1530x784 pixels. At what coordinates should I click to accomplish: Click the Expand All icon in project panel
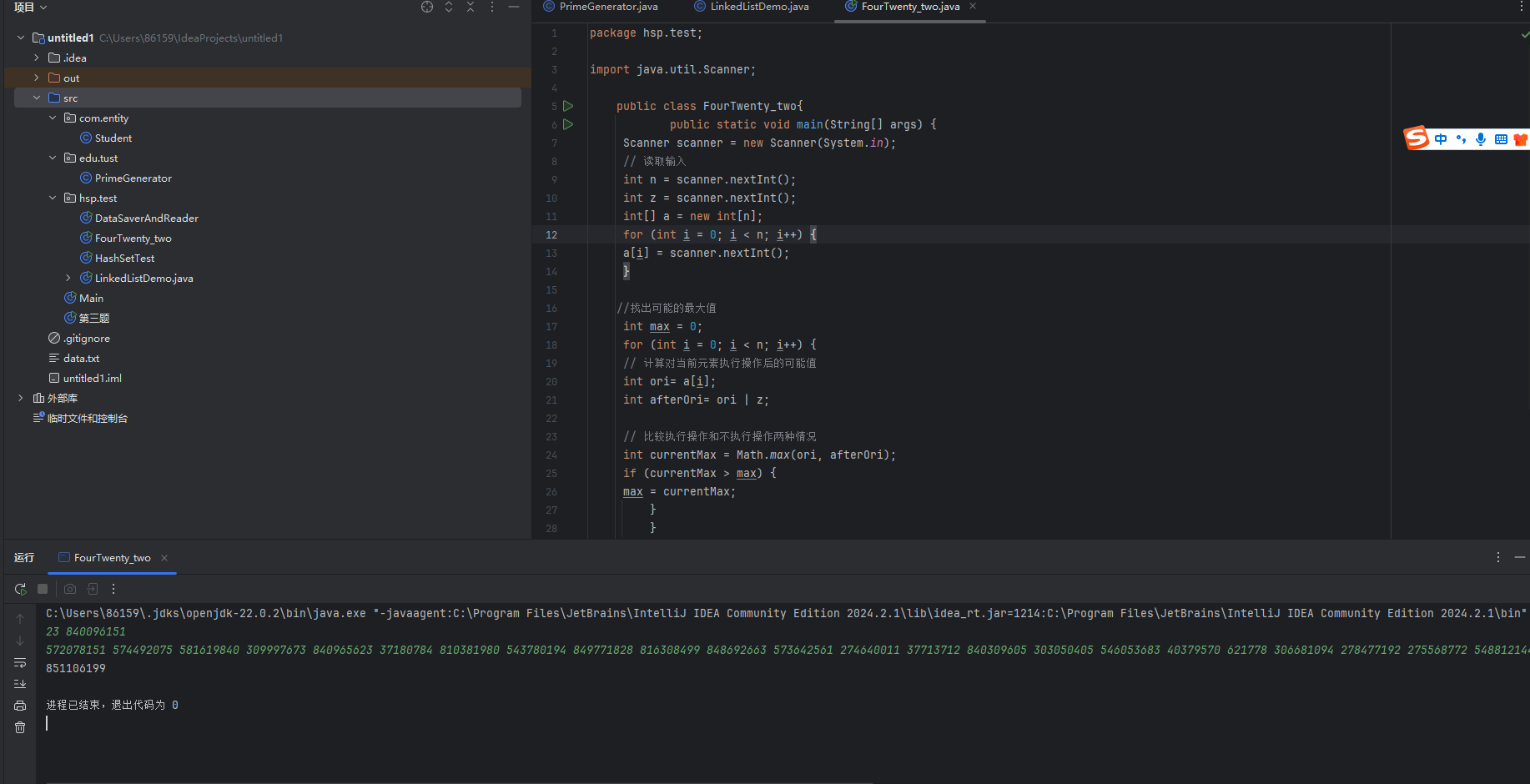click(x=449, y=7)
